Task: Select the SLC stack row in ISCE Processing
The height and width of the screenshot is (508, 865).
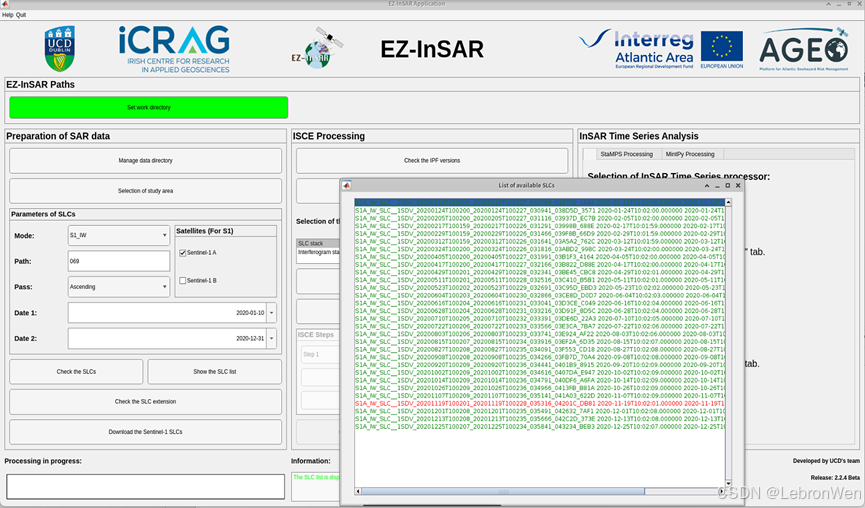Action: pos(318,243)
